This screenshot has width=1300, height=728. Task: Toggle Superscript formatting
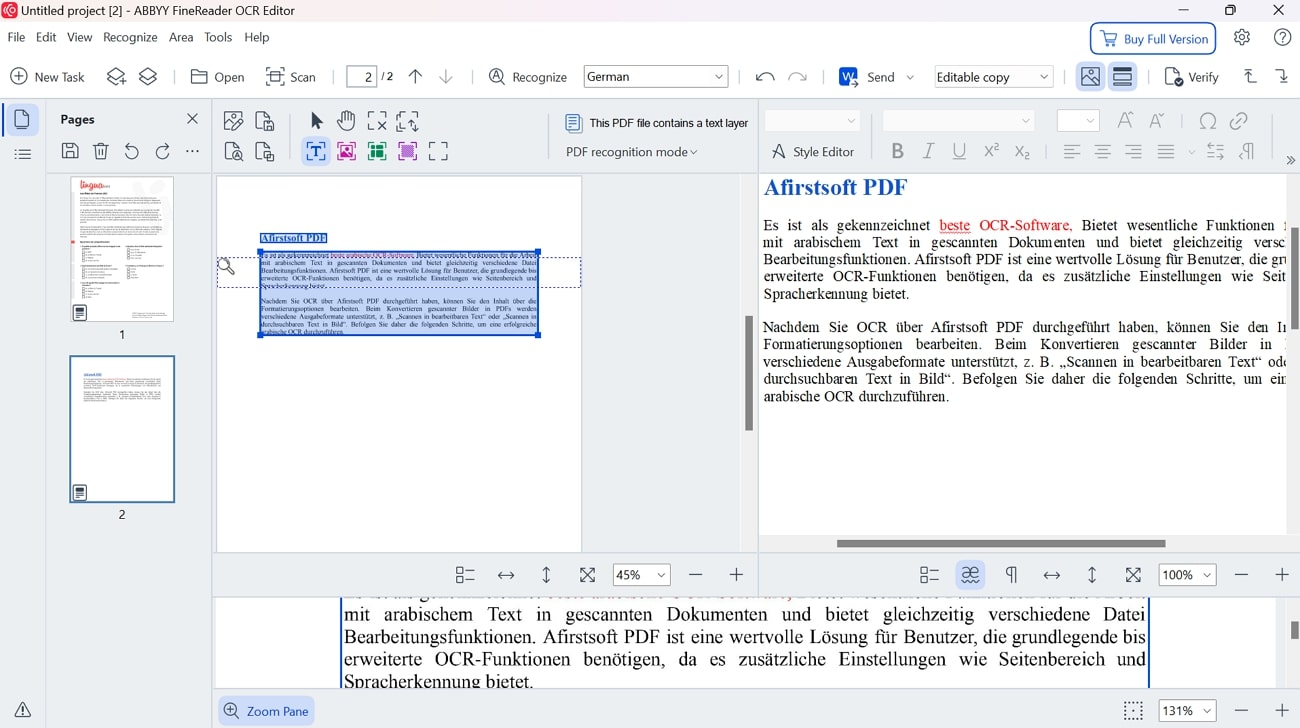(991, 151)
